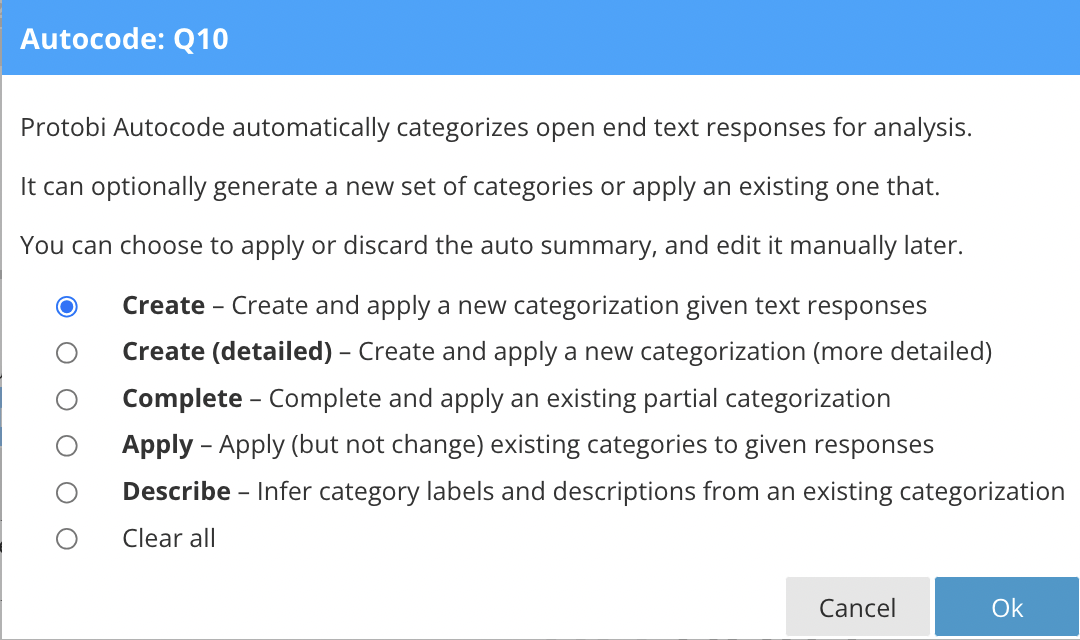
Task: Select the Clear all radio button
Action: (x=67, y=539)
